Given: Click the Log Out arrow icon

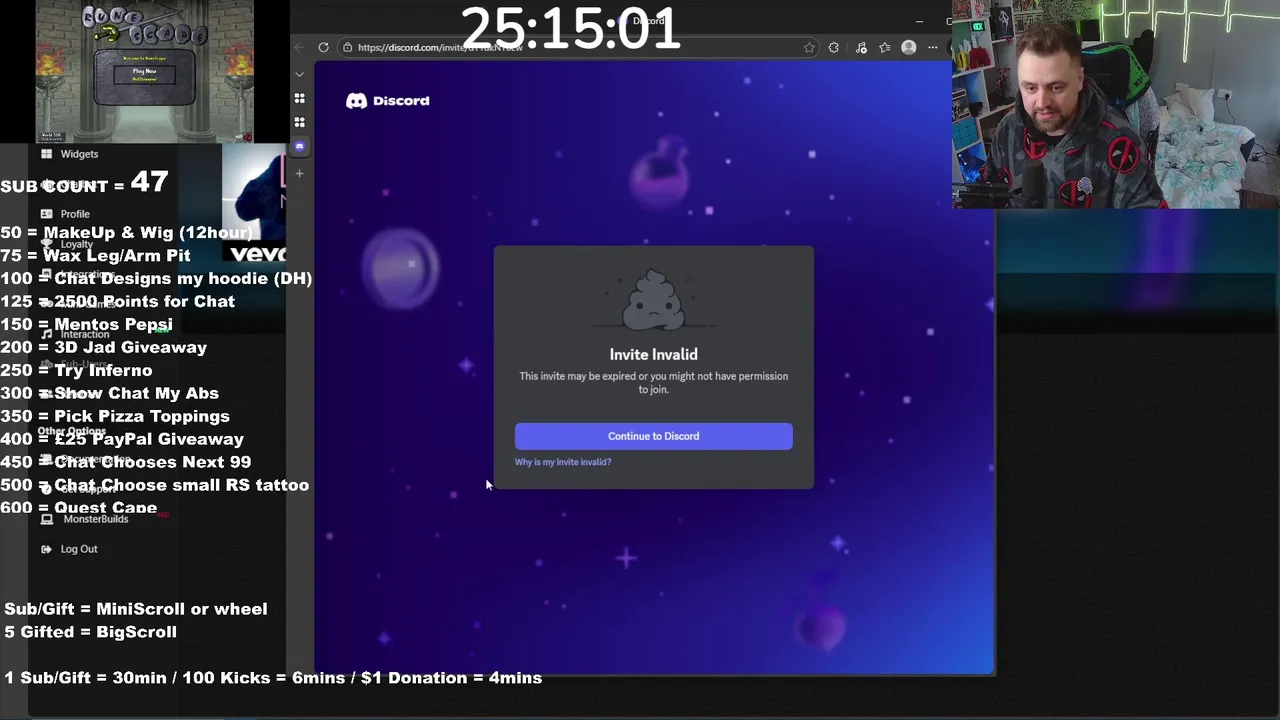Looking at the screenshot, I should [46, 549].
